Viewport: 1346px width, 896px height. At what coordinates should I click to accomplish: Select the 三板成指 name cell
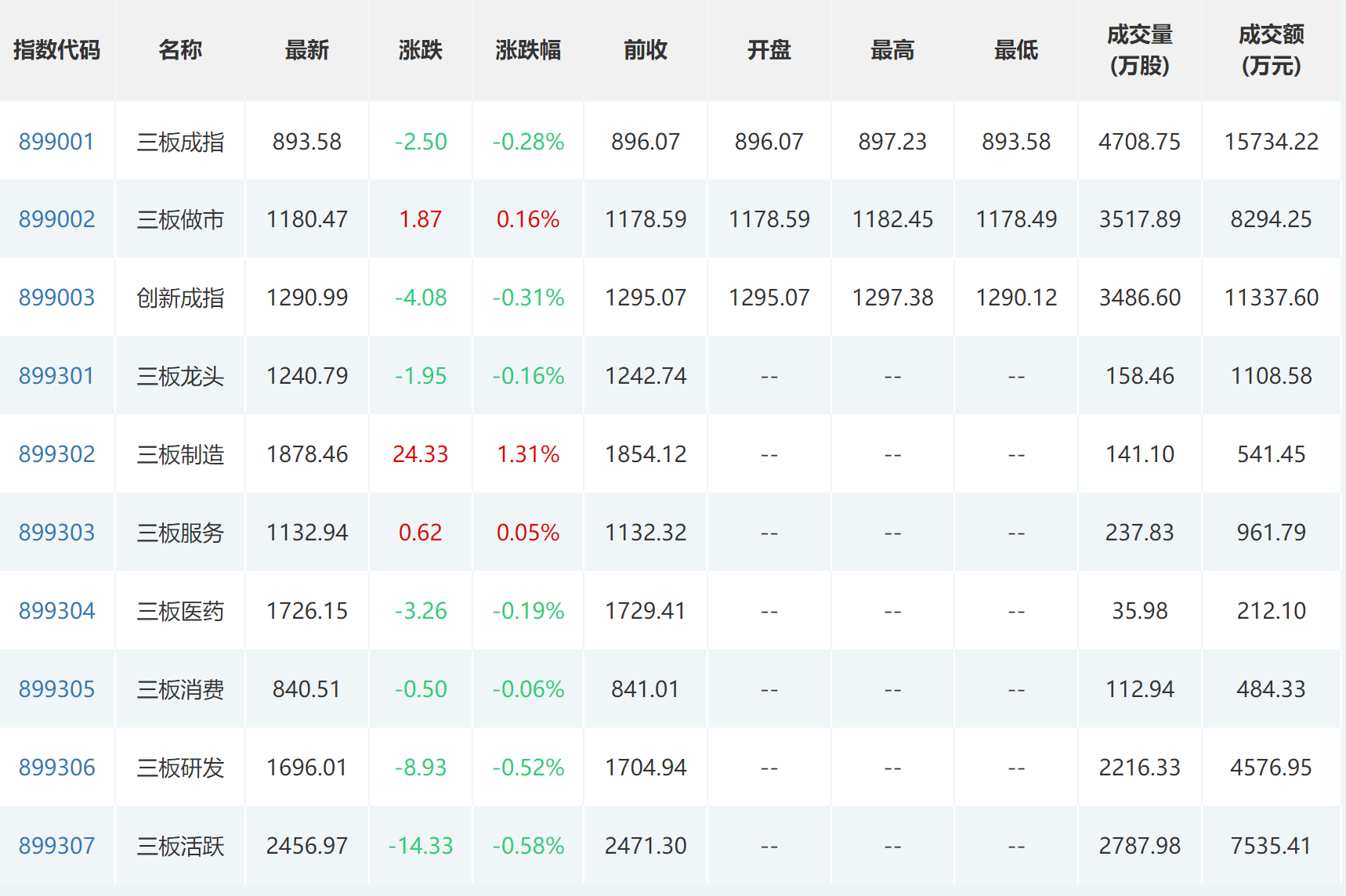180,142
